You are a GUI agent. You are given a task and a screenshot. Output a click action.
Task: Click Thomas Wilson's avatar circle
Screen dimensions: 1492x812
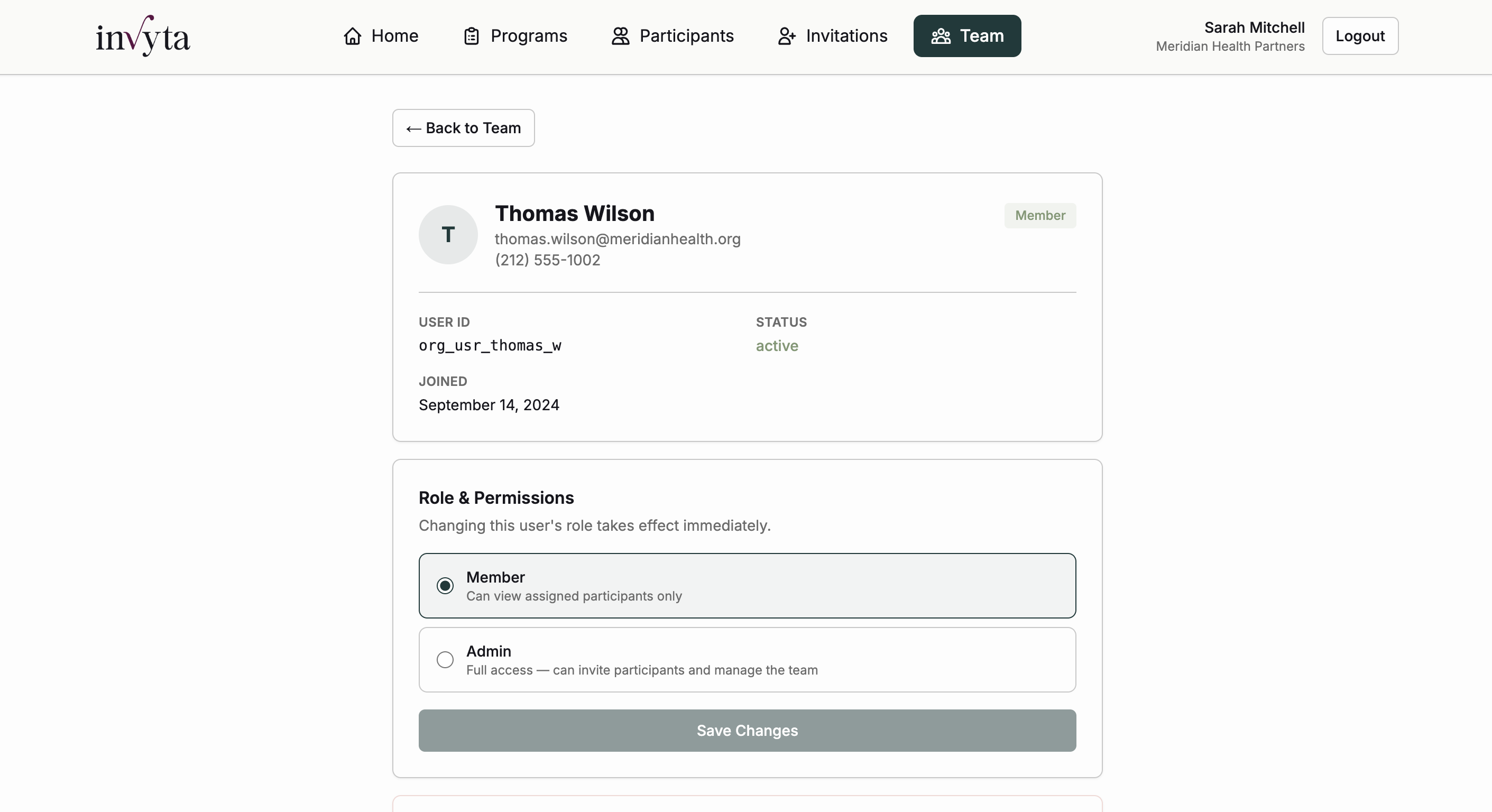pyautogui.click(x=448, y=235)
